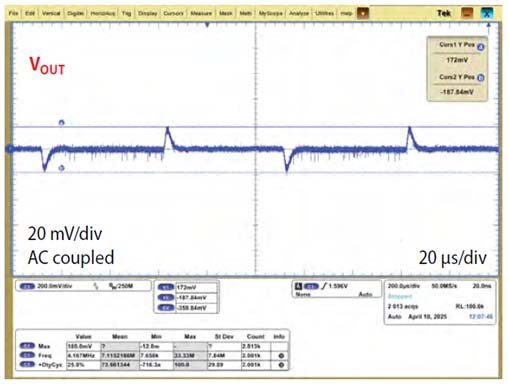Screen dimensions: 508x384
Task: Click the 200.0µs/div horizontal scale readout
Action: pyautogui.click(x=404, y=286)
